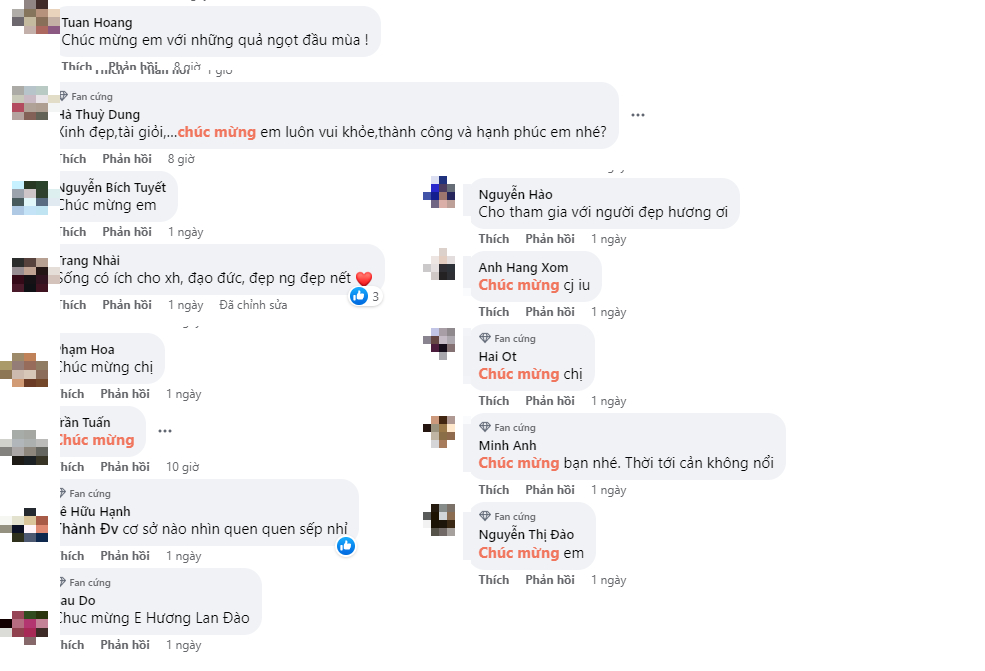Open the three-dot menu beside Trần Tuấn's comment
Image resolution: width=985 pixels, height=671 pixels.
165,431
